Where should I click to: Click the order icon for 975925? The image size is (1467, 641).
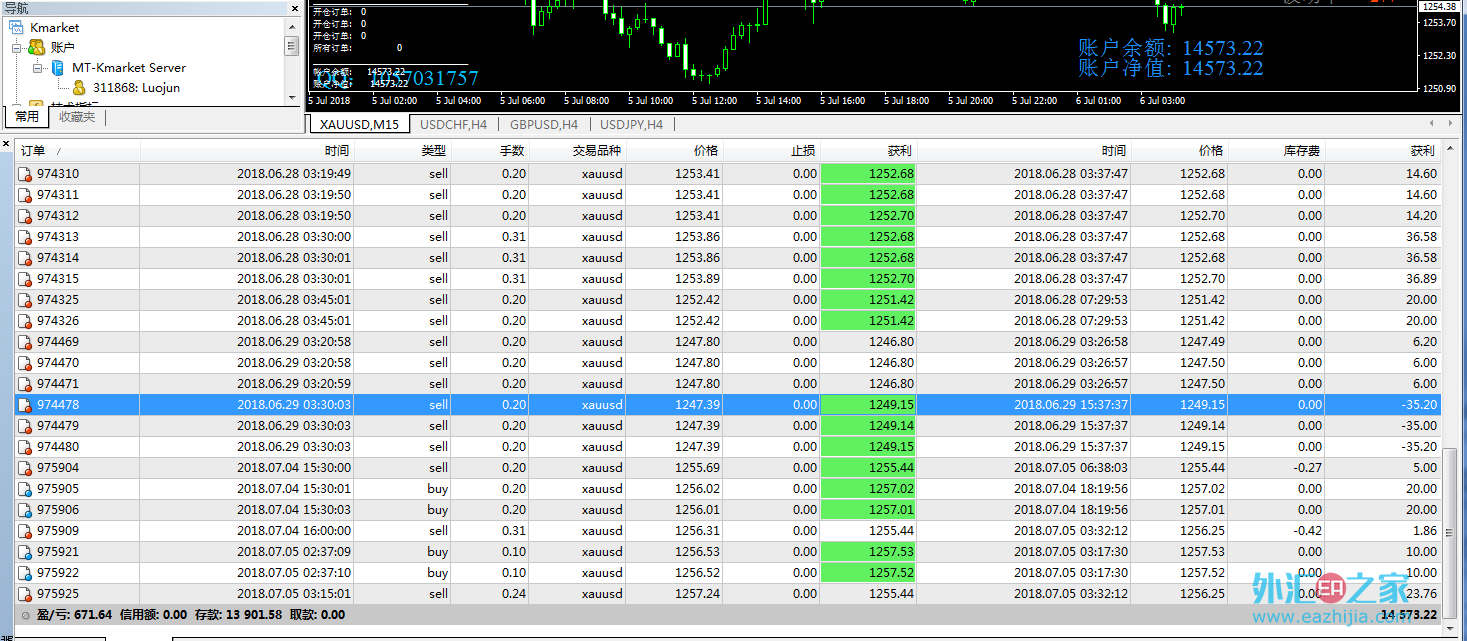(x=26, y=594)
